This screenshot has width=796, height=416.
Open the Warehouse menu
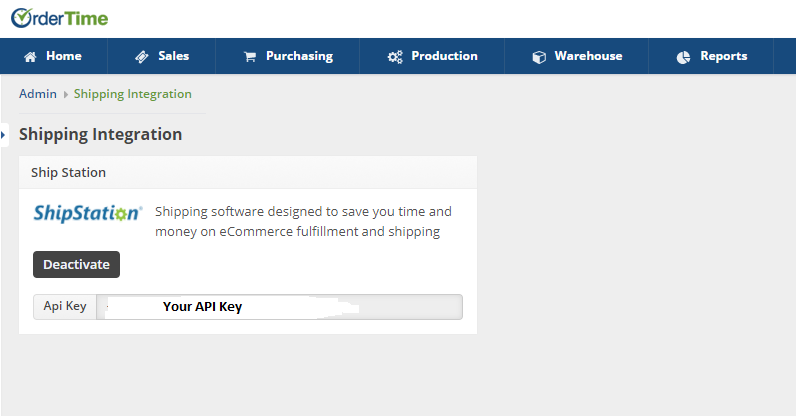click(x=577, y=56)
